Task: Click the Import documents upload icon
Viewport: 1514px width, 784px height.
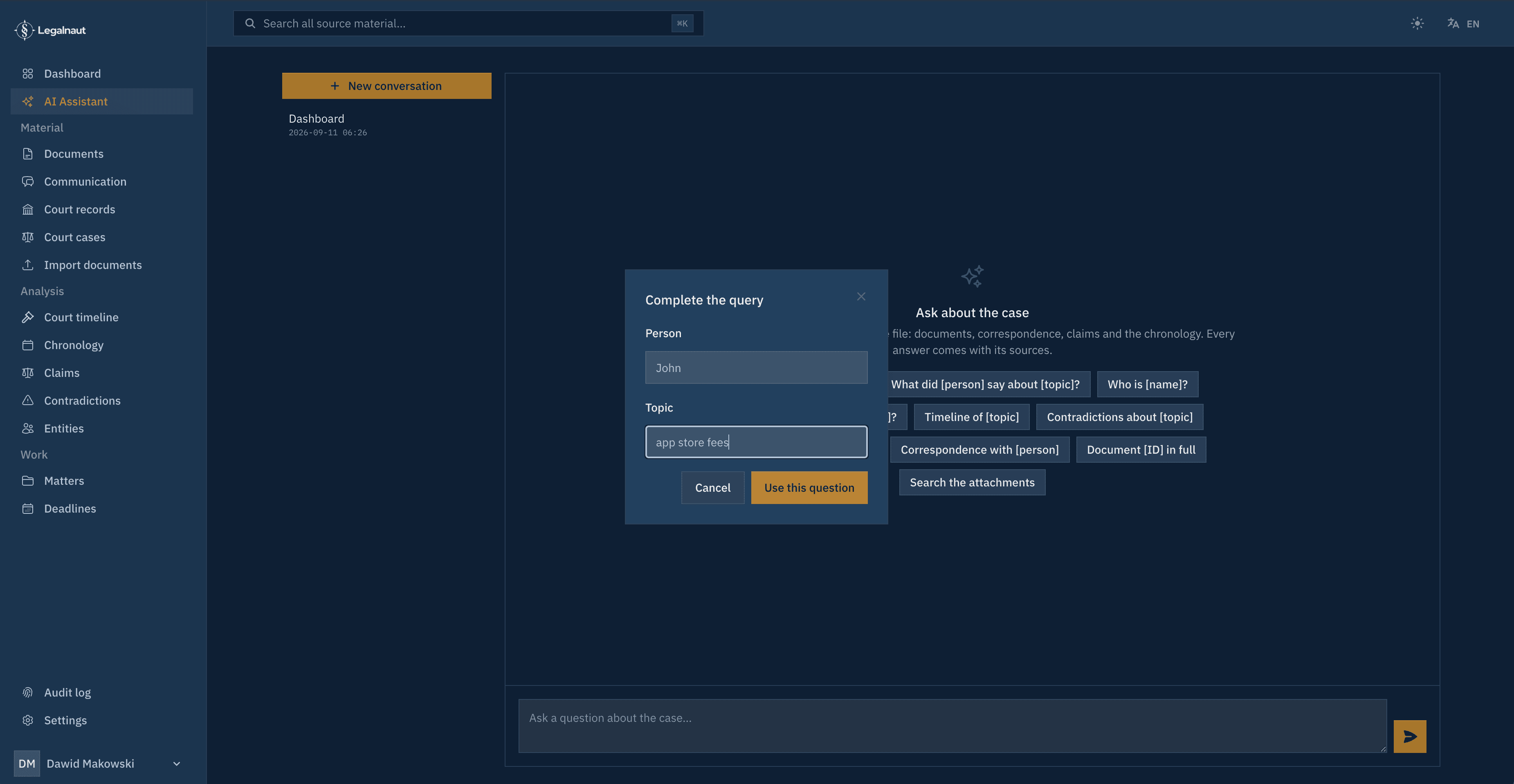Action: [28, 265]
